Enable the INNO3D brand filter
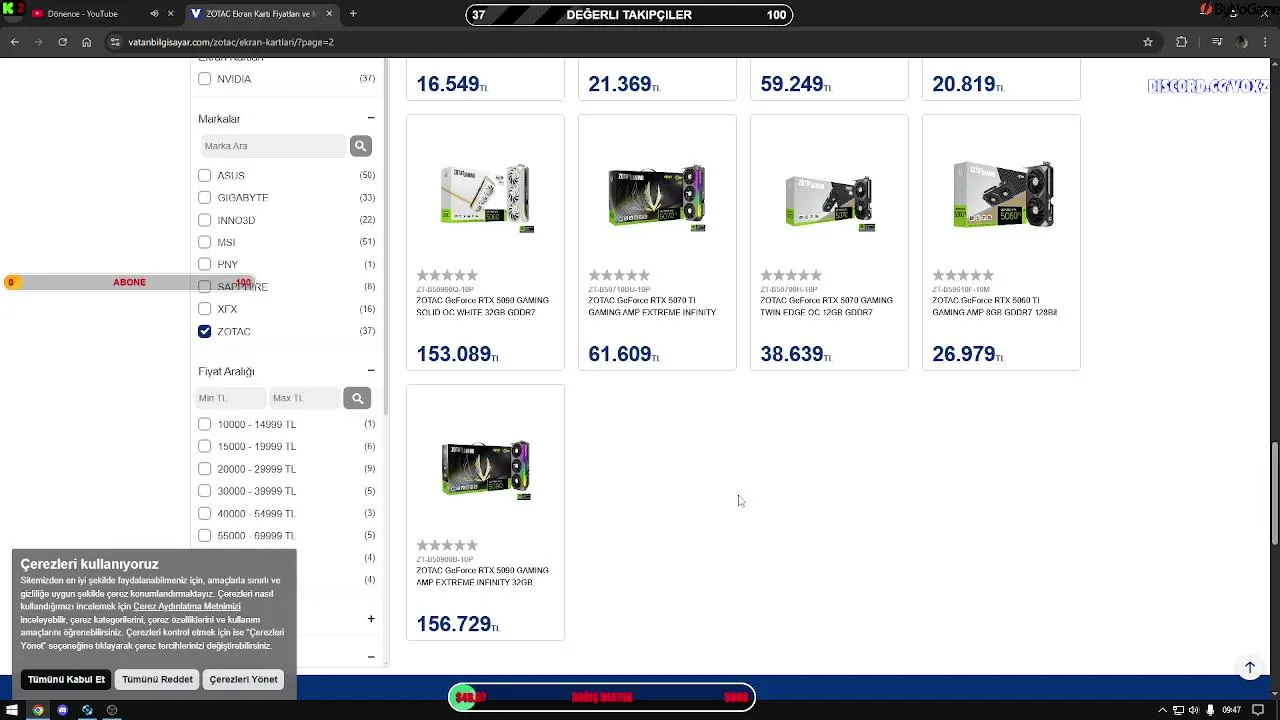The image size is (1280, 720). pyautogui.click(x=204, y=220)
